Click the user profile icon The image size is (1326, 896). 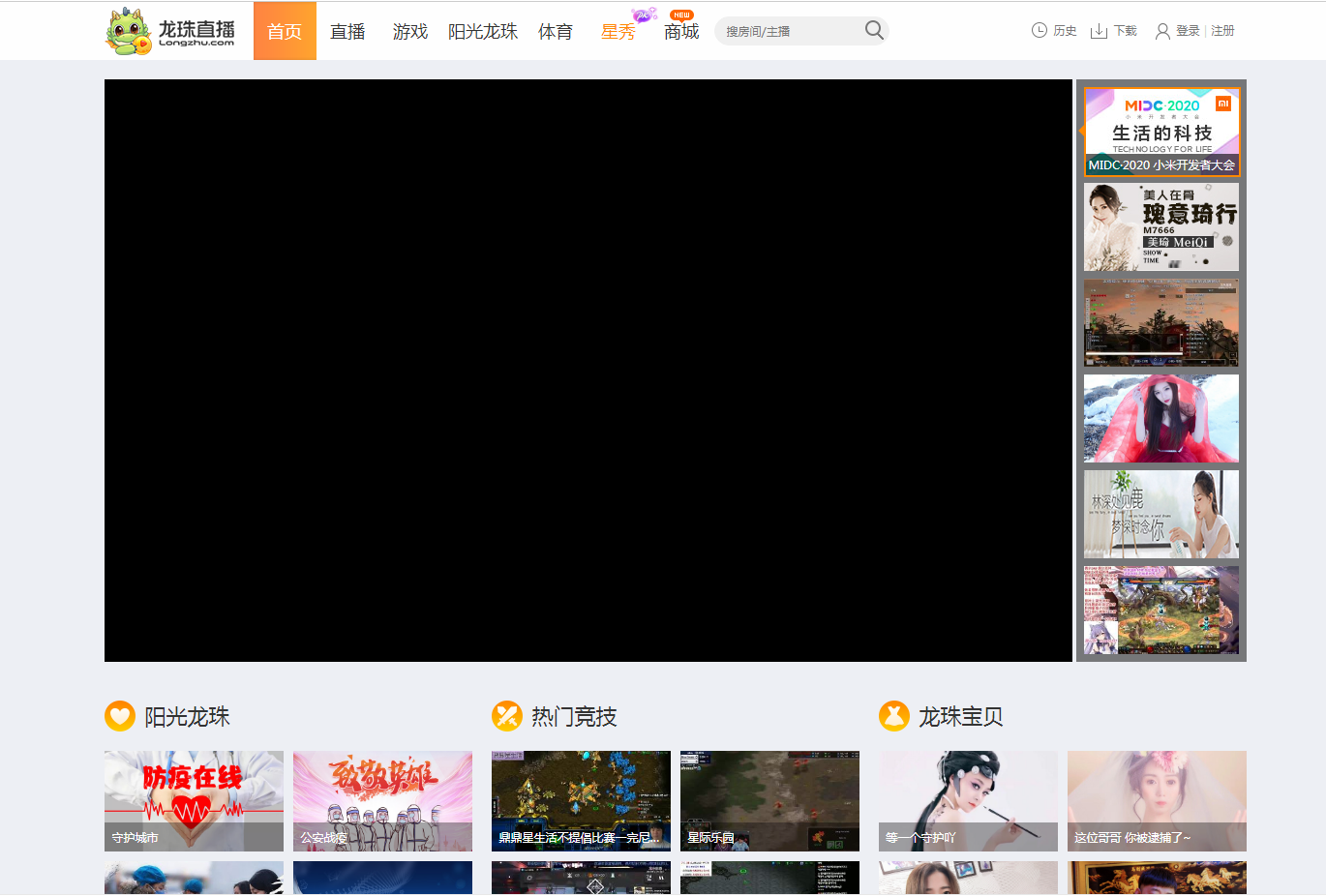coord(1162,31)
